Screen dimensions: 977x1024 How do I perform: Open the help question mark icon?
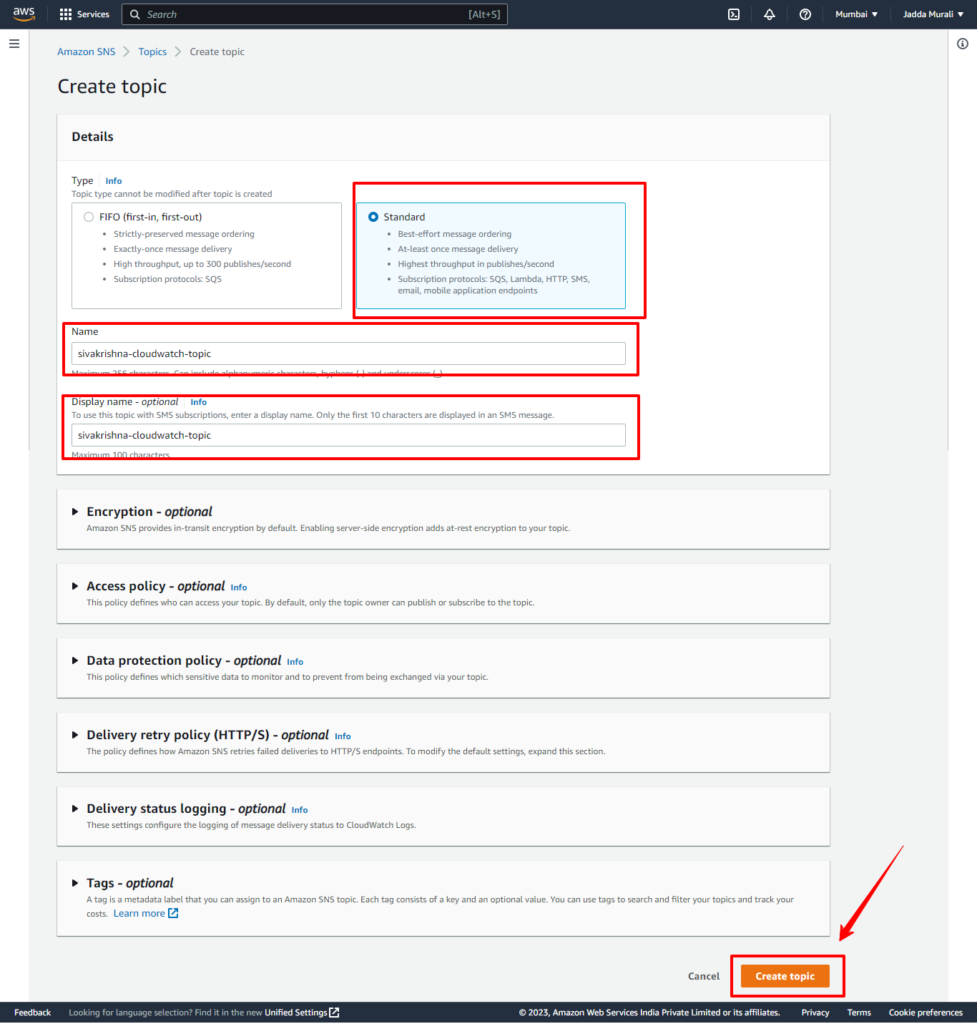(805, 14)
